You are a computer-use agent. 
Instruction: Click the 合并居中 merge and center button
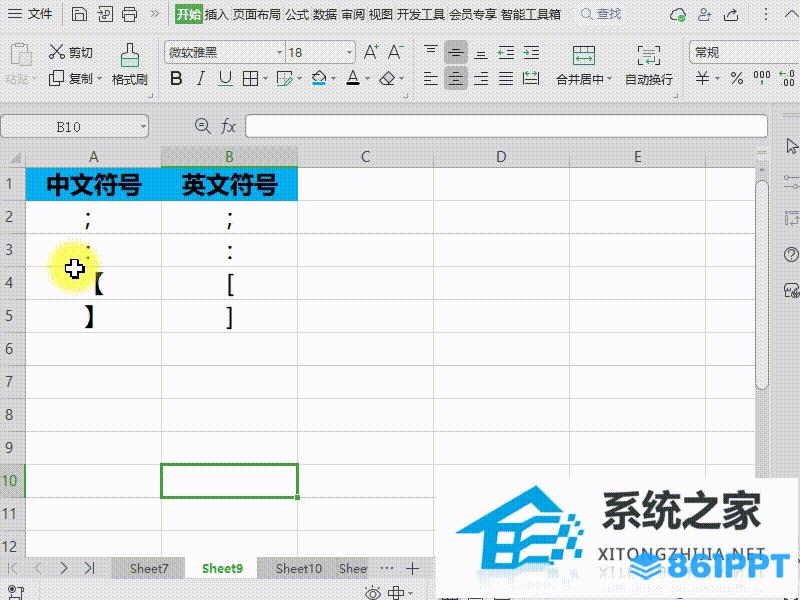point(584,64)
